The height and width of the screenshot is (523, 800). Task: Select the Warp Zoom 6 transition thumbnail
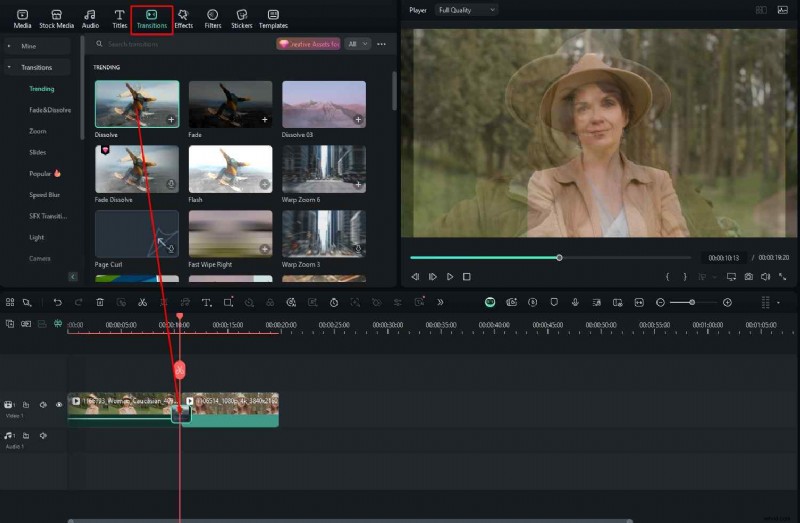click(323, 169)
